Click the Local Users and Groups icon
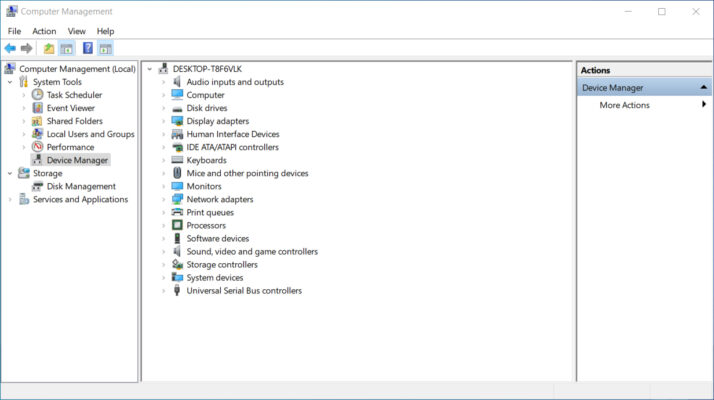This screenshot has width=714, height=400. coord(37,134)
